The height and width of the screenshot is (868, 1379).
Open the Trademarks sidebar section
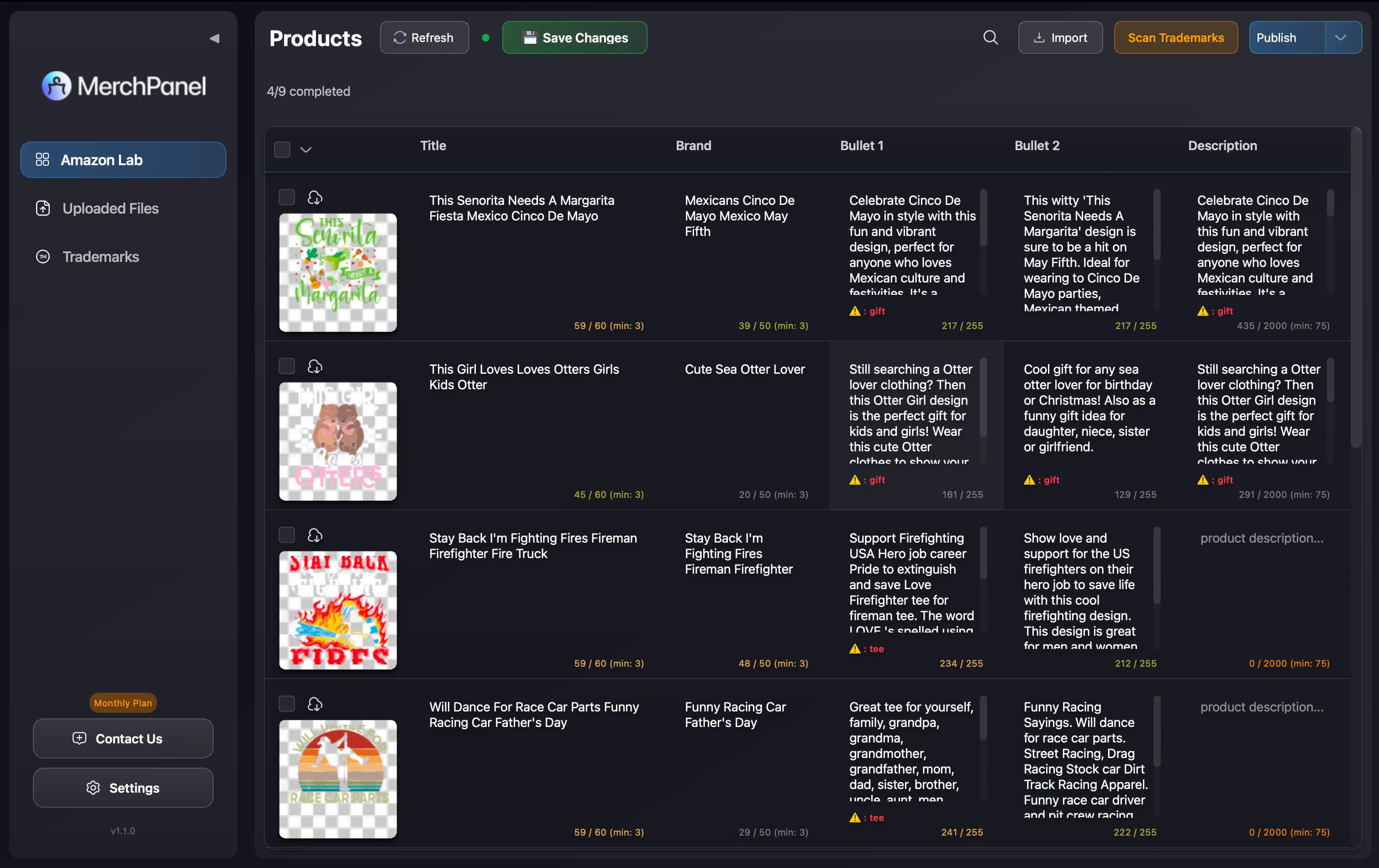[100, 257]
